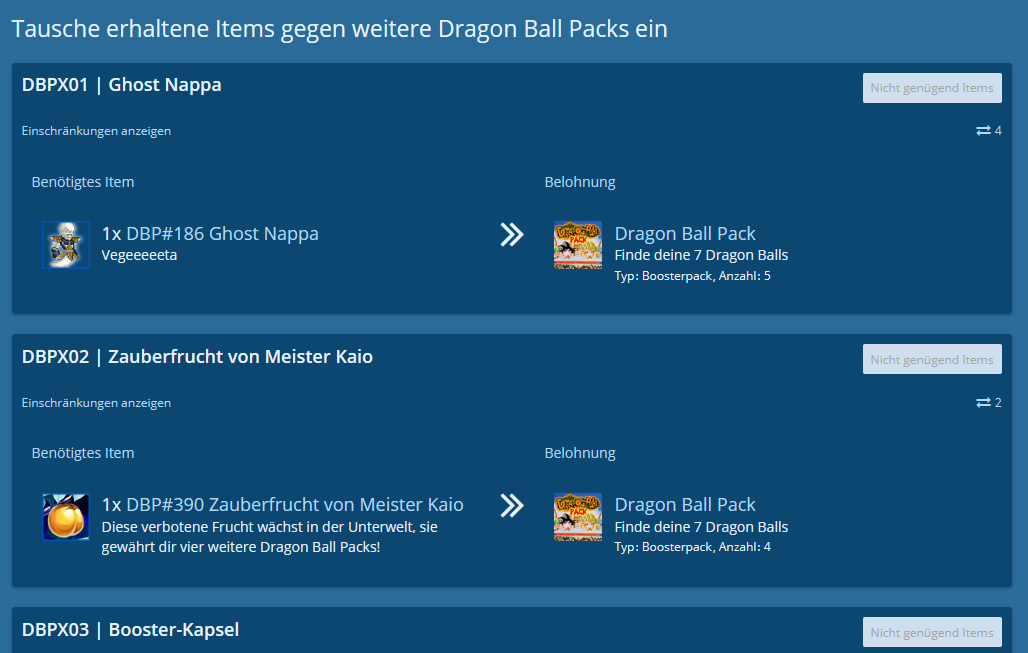Click the Zauberfrucht peach item icon
Screen dimensions: 1028x653
(x=66, y=517)
